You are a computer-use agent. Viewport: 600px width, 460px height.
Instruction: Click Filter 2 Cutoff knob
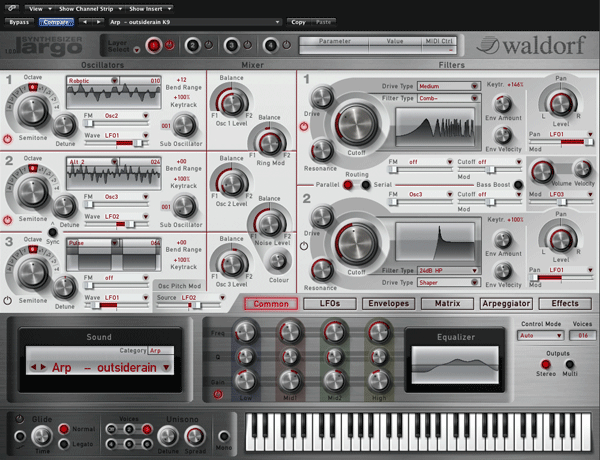click(x=356, y=243)
